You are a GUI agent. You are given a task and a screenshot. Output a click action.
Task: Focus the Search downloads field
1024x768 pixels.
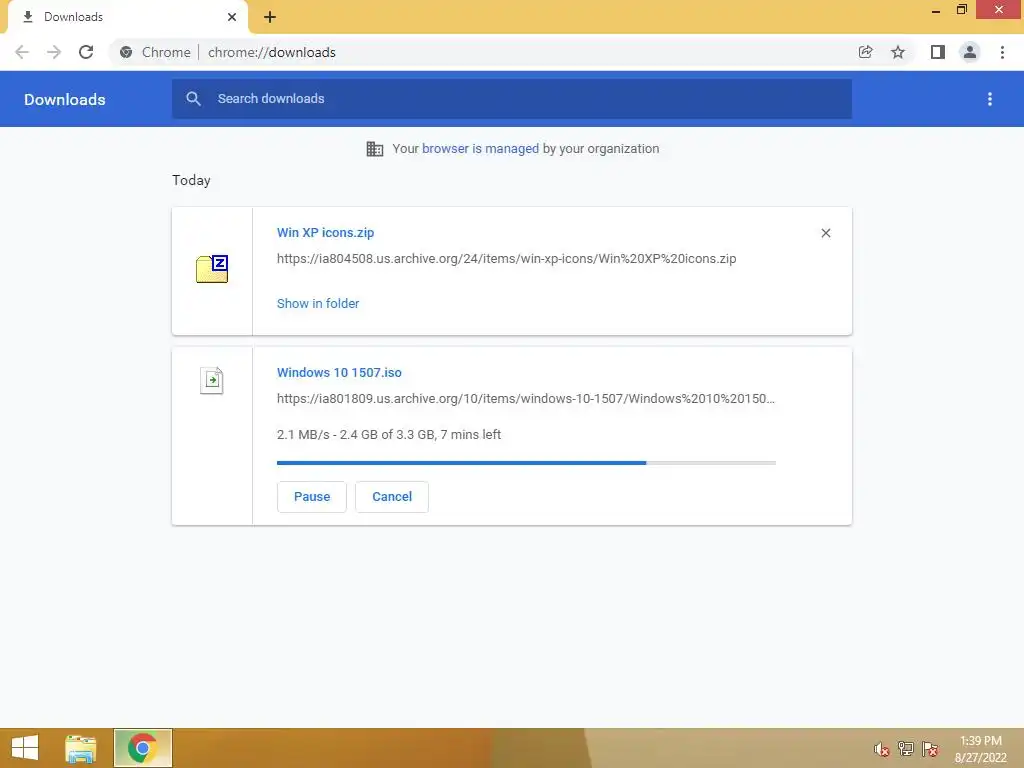[x=512, y=99]
